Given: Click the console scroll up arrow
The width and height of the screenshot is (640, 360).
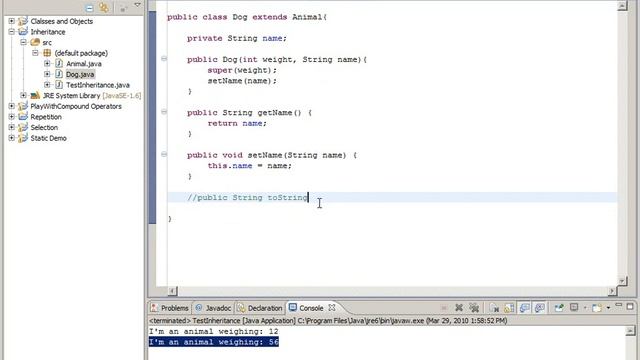Looking at the screenshot, I should pos(631,331).
